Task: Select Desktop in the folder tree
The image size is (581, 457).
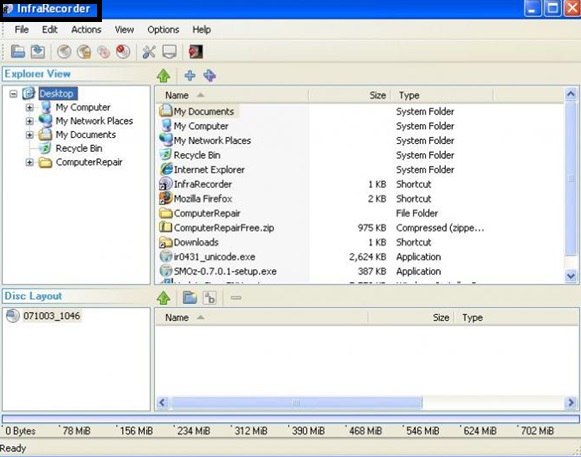Action: (57, 94)
